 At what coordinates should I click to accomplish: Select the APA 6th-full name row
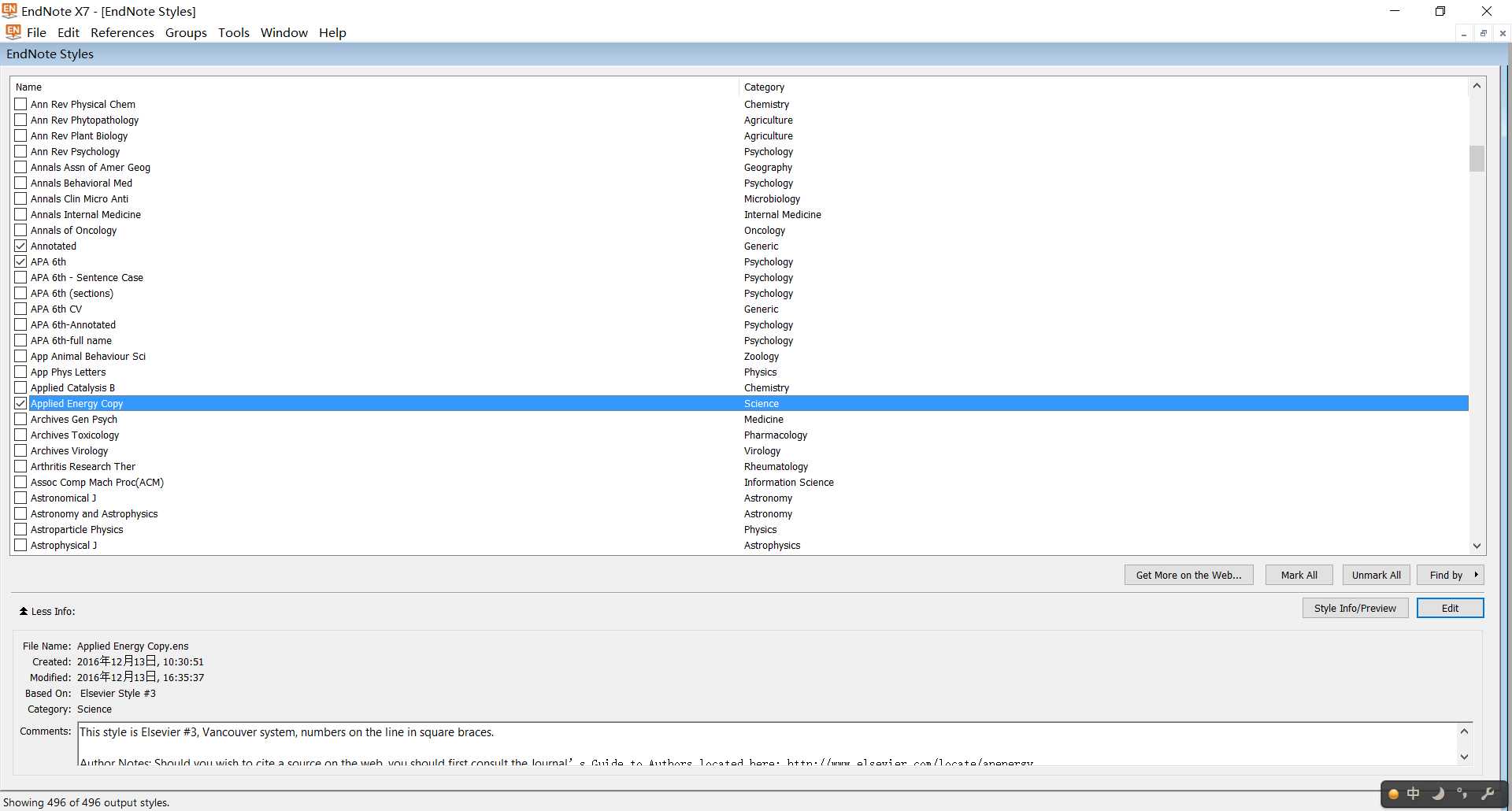point(740,340)
